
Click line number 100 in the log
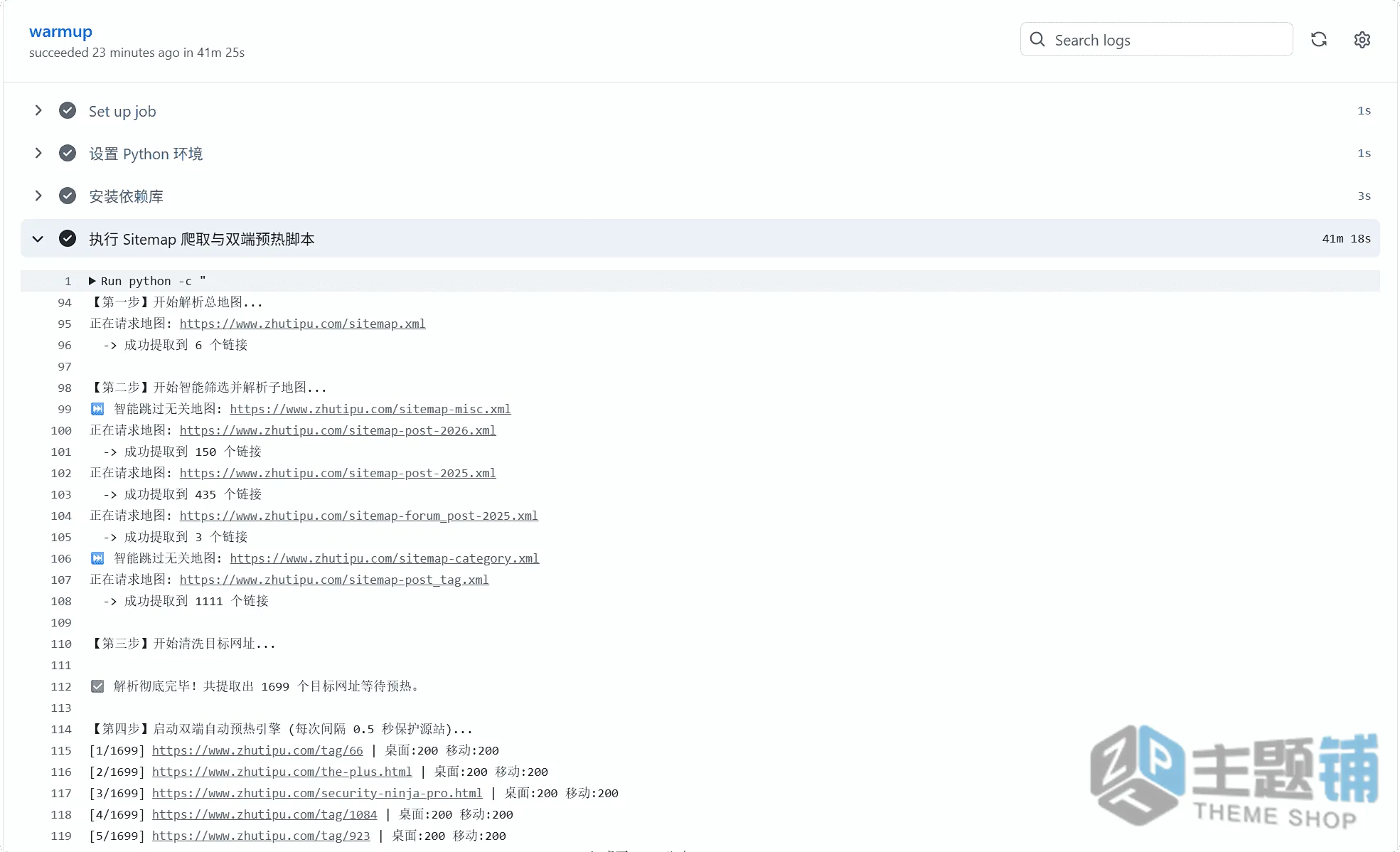coord(61,430)
